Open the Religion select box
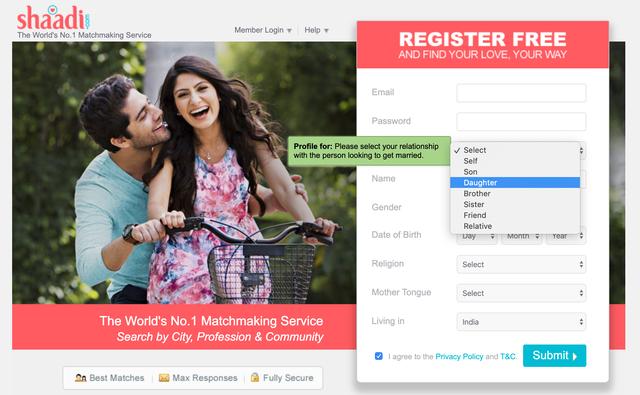640x395 pixels. (521, 264)
